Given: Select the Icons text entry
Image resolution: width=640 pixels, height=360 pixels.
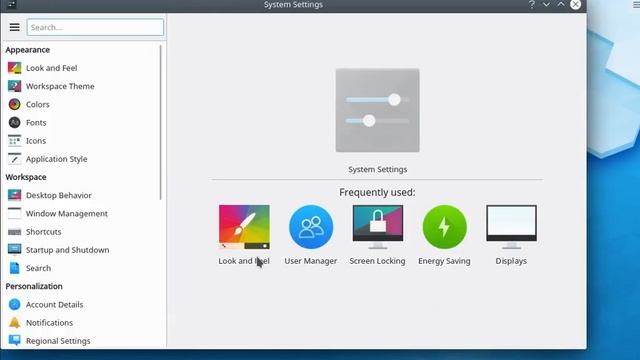Looking at the screenshot, I should (x=36, y=141).
